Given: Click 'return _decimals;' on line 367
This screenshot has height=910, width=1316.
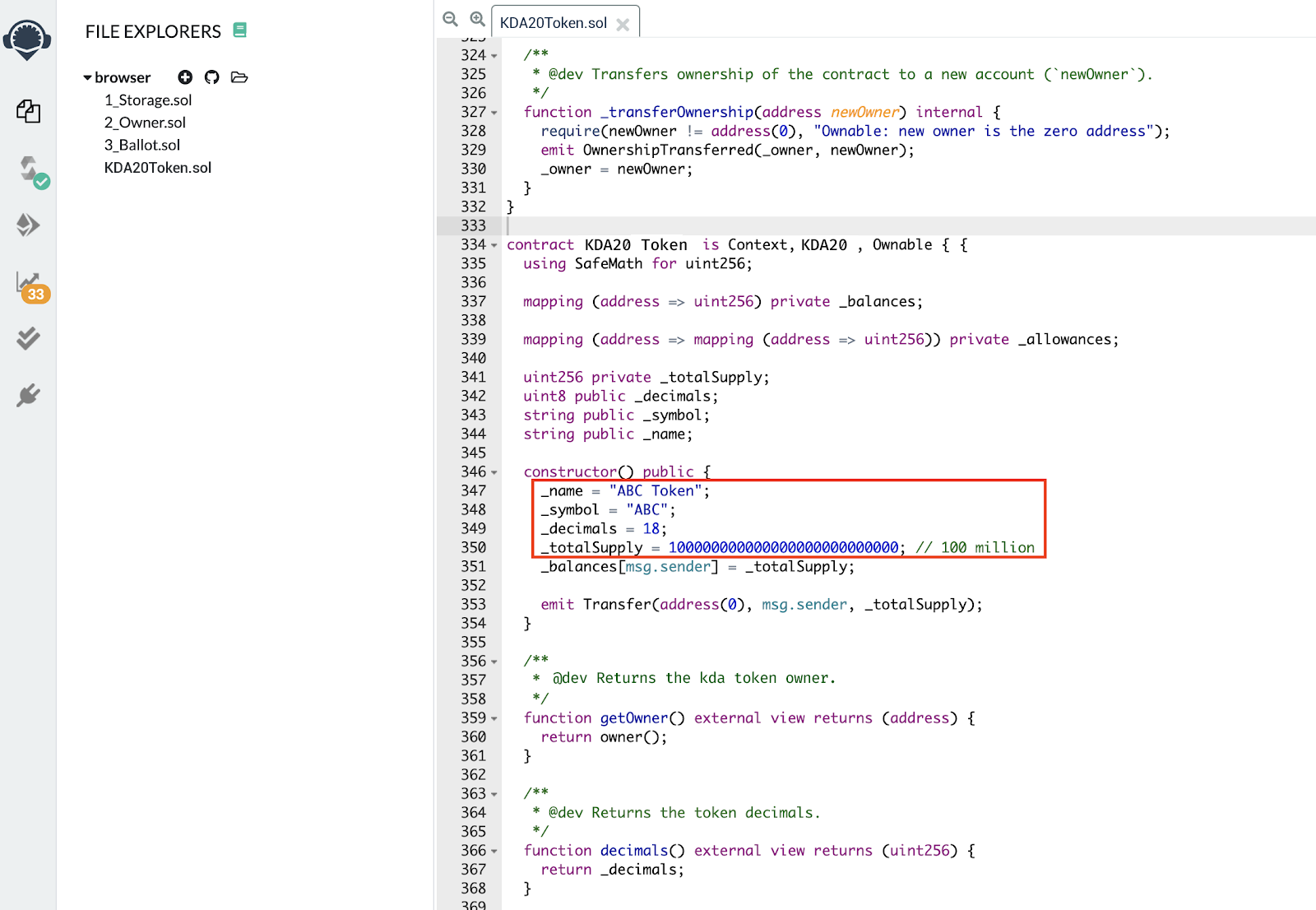Looking at the screenshot, I should coord(612,870).
